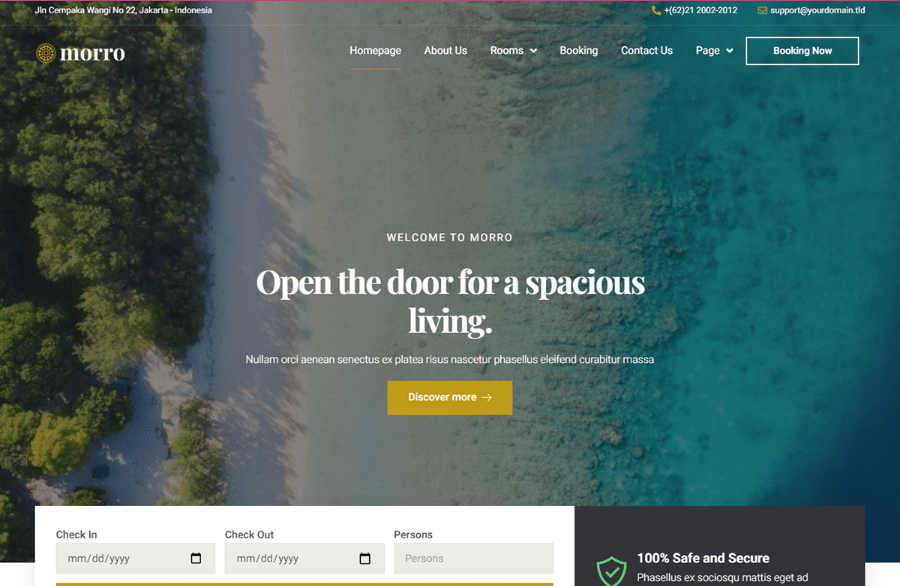Click the phone icon in top bar
The width and height of the screenshot is (900, 586).
pos(656,10)
